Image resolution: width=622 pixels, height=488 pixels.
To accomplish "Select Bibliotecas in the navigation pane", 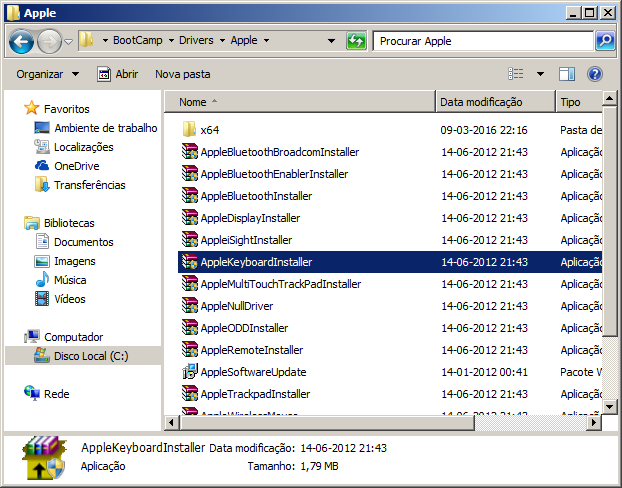I will click(59, 223).
